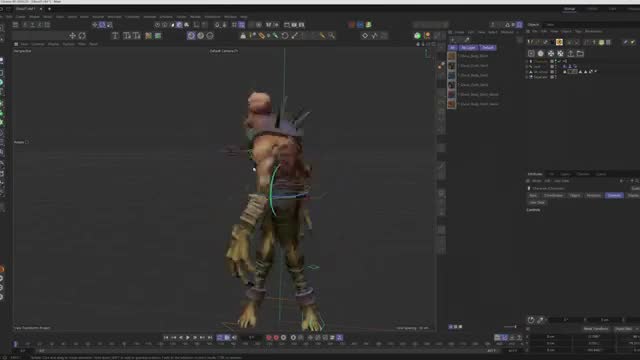Click the green sphere icon above viewport corner
The image size is (640, 360).
pyautogui.click(x=418, y=36)
